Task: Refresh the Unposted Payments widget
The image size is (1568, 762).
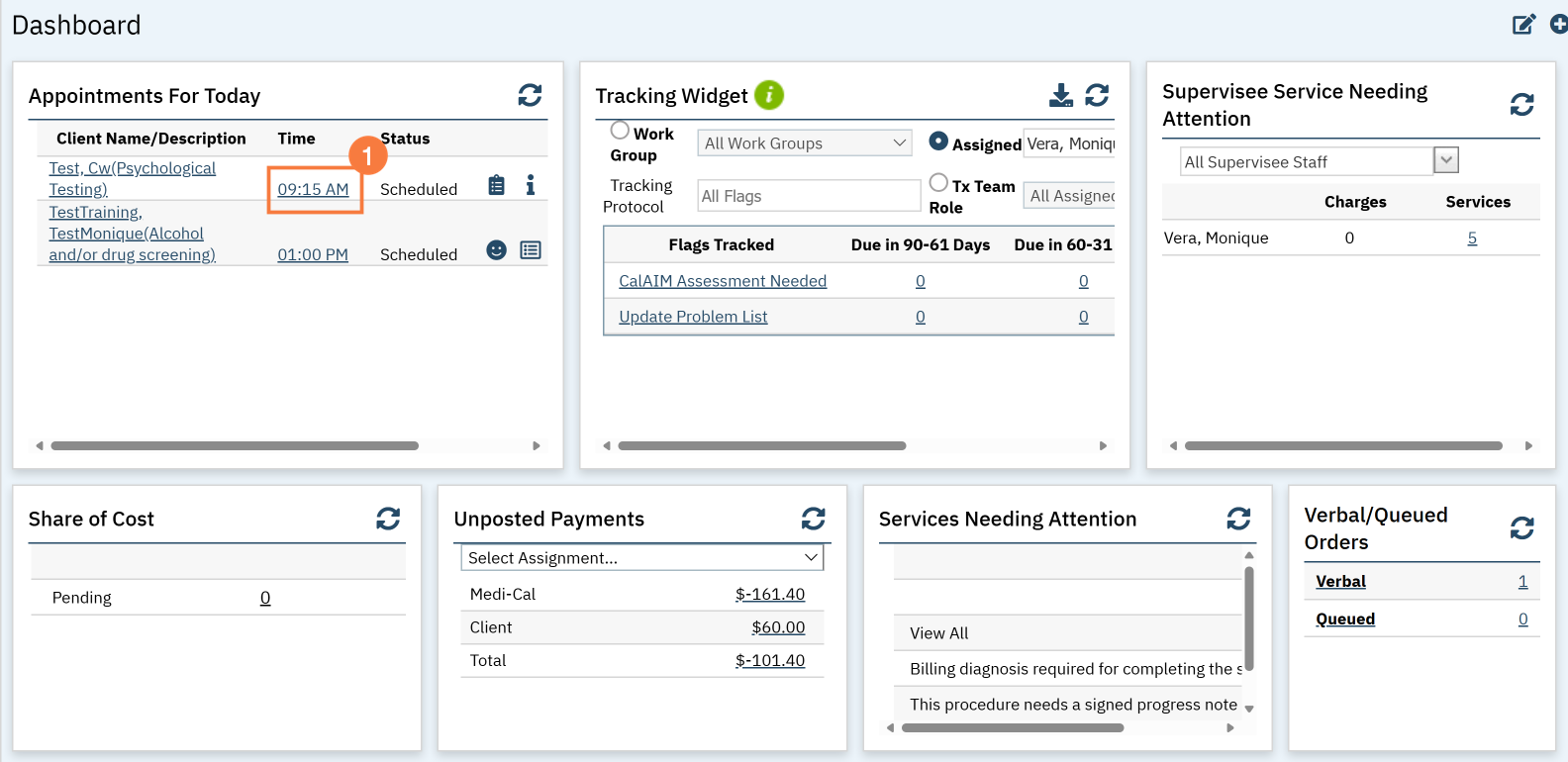Action: (x=813, y=519)
